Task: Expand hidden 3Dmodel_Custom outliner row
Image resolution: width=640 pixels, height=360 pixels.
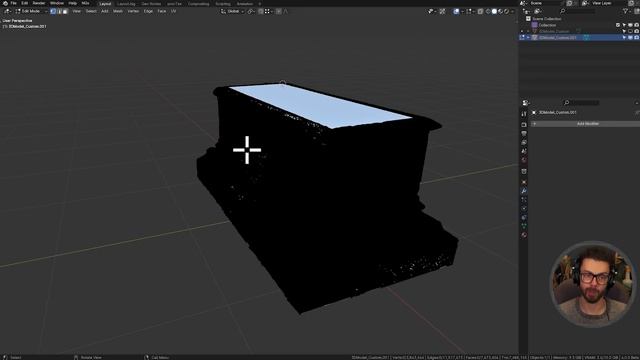Action: point(528,31)
